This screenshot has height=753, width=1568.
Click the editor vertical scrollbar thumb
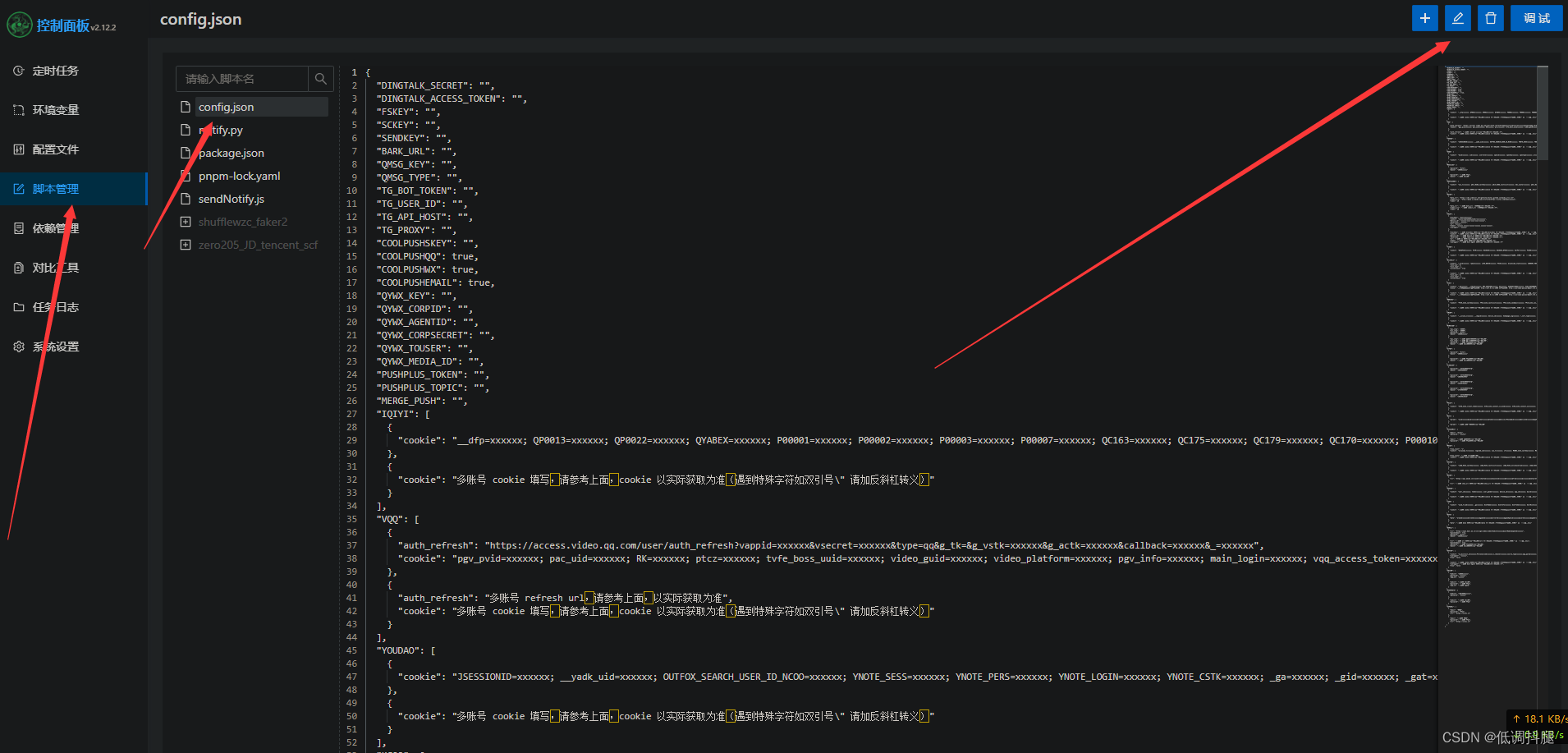click(1543, 112)
